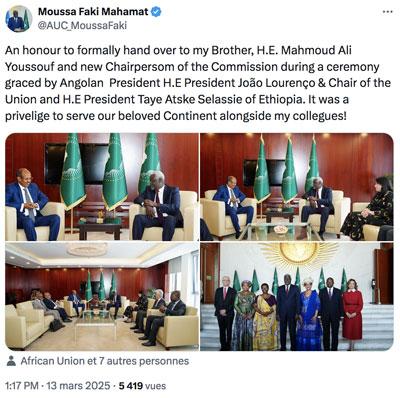Open the Moussa Faki Mahamat display name
Screen dimensions: 400x398
point(93,12)
